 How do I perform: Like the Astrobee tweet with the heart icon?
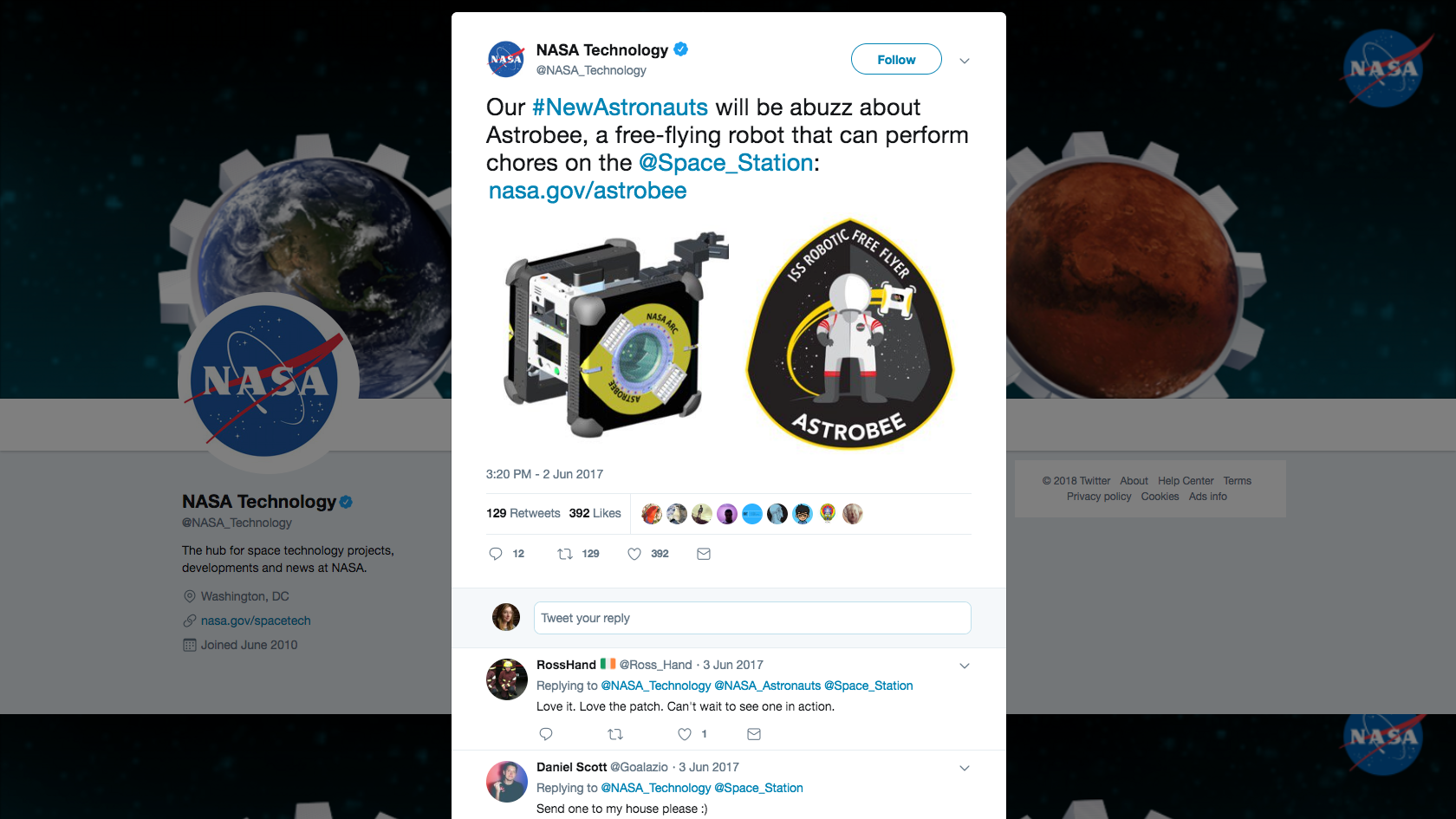634,554
